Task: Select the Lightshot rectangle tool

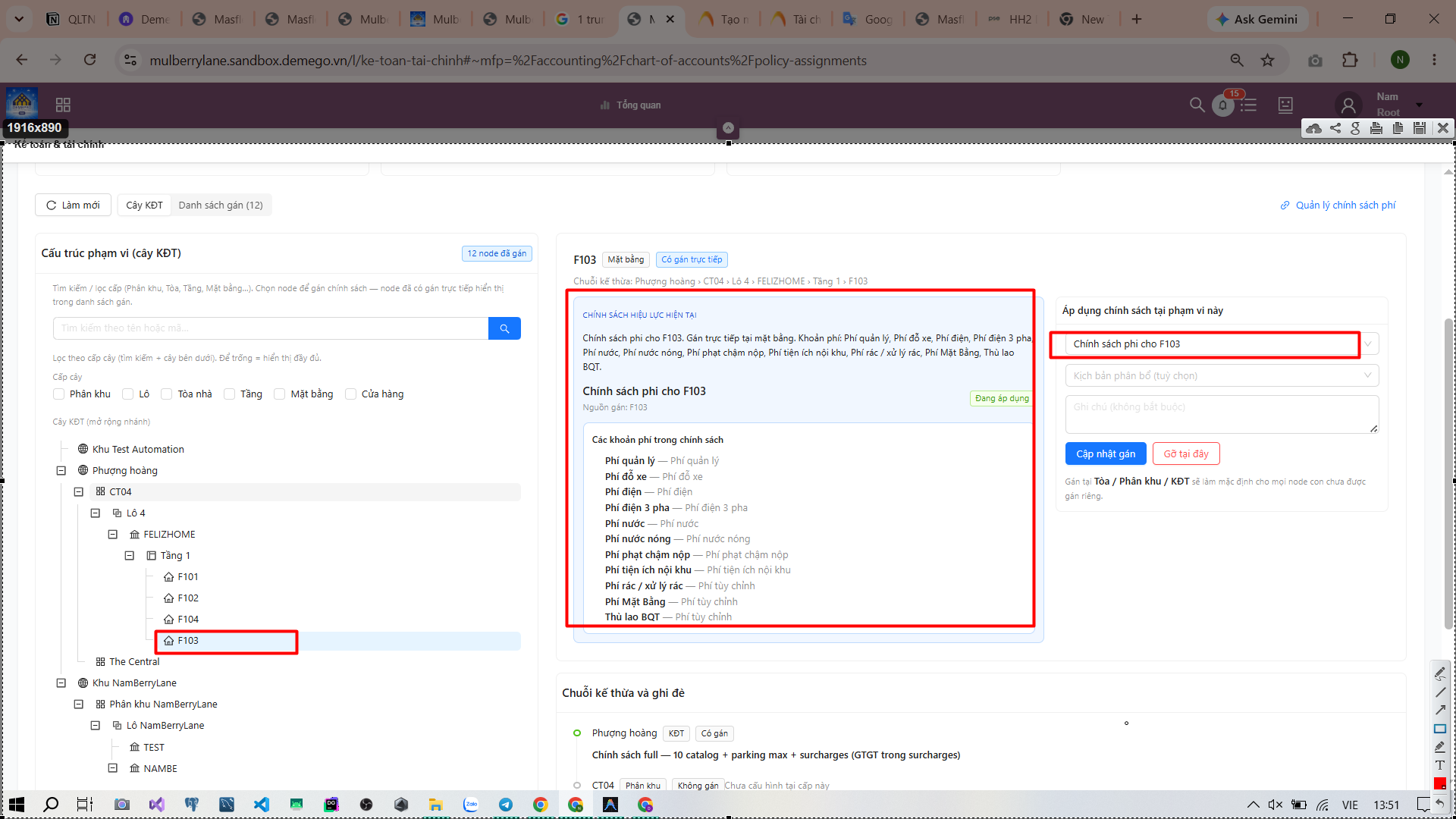Action: [1440, 729]
